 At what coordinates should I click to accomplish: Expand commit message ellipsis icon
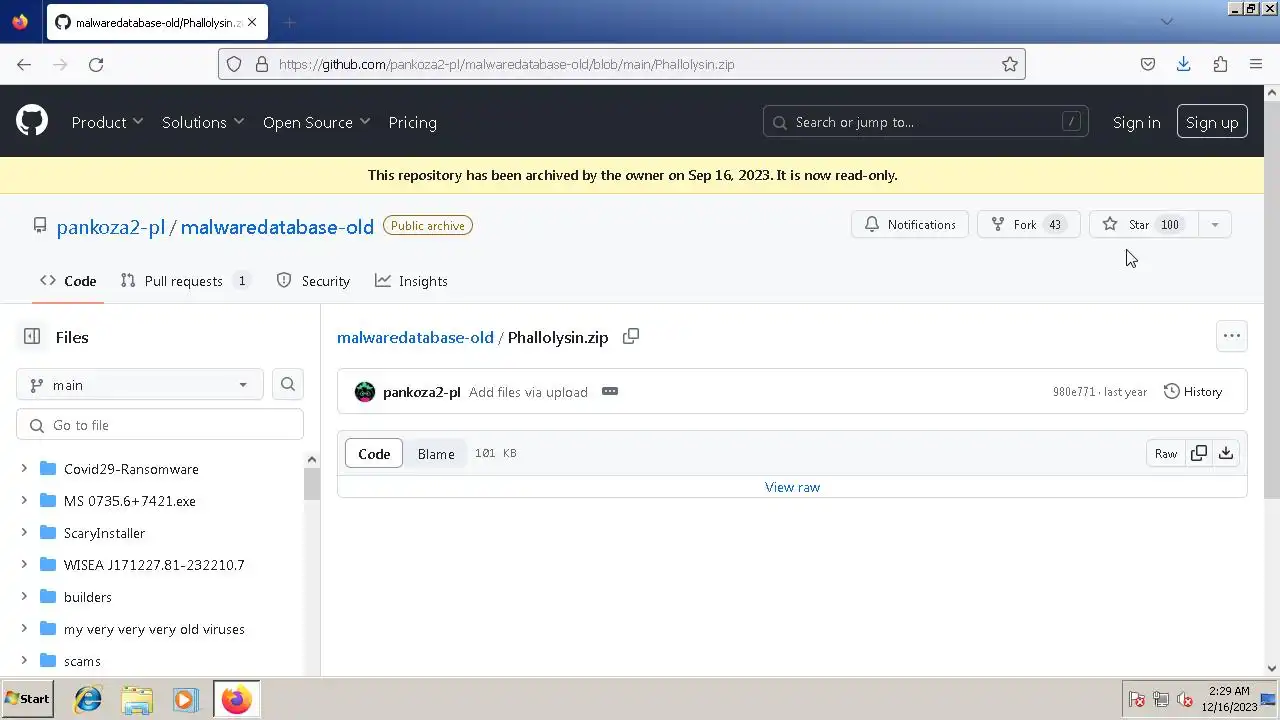(610, 391)
